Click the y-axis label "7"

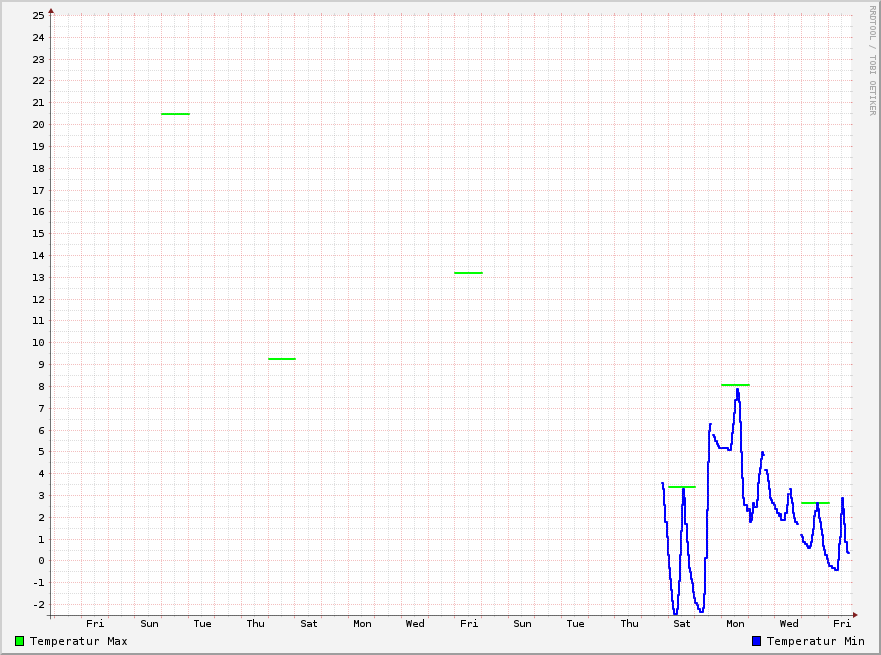(42, 408)
